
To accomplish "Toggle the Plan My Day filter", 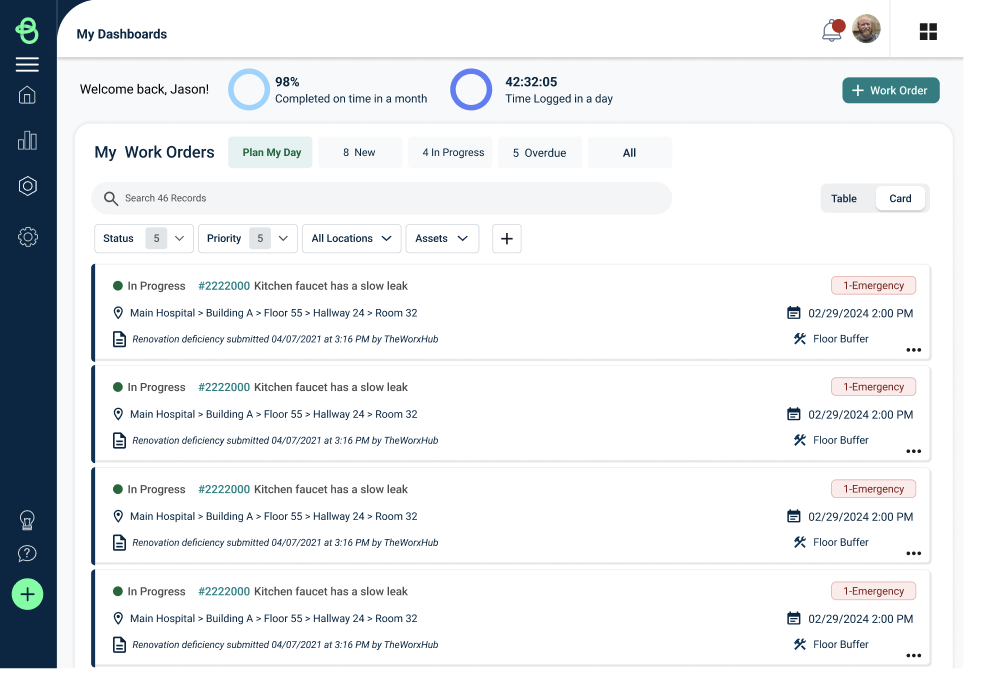I will click(x=270, y=152).
